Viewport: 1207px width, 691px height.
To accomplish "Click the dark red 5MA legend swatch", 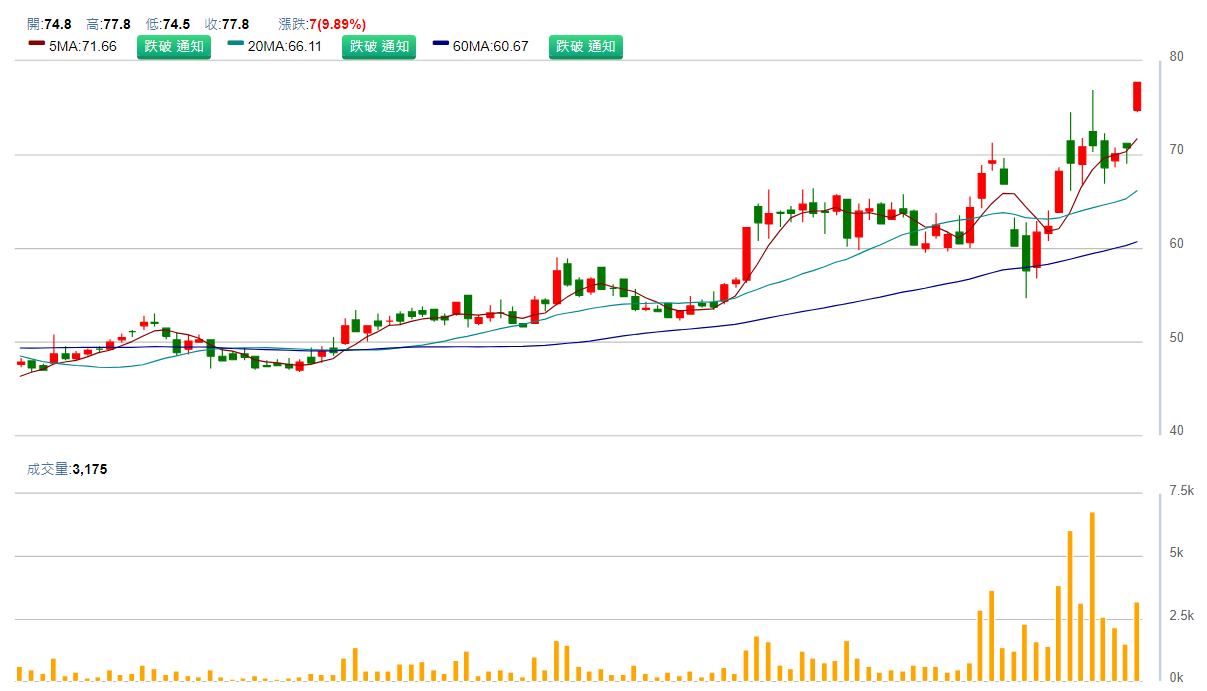I will click(37, 43).
